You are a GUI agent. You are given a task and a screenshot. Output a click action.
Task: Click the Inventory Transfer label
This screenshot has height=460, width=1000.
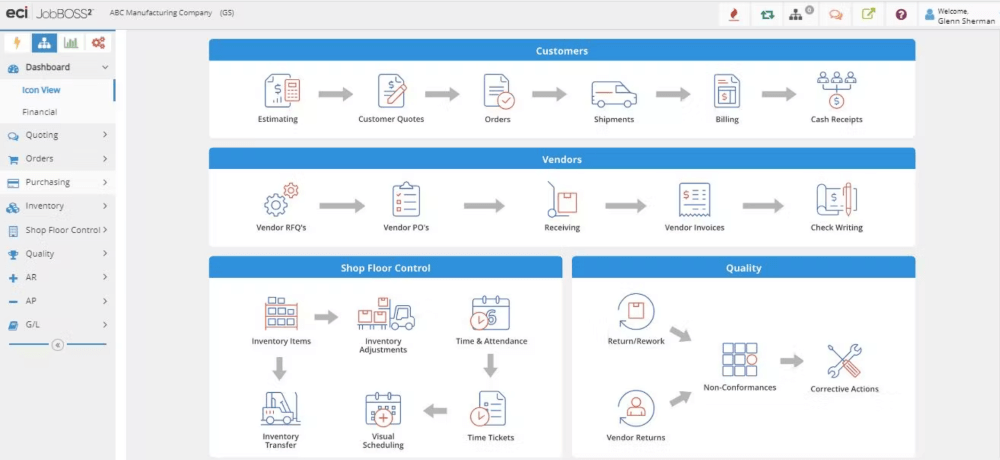tap(281, 441)
